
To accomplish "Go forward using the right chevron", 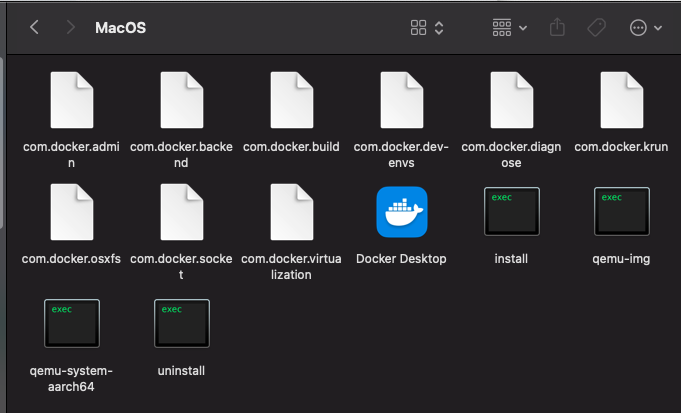I will 70,28.
